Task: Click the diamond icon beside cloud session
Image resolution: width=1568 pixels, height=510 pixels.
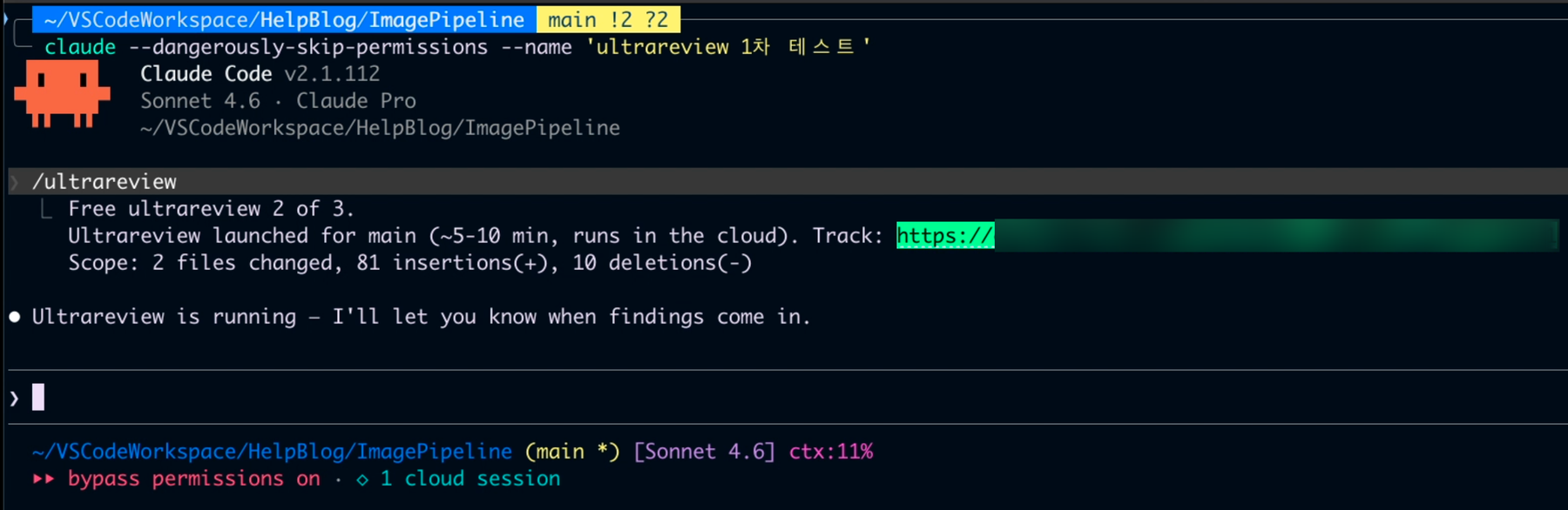Action: [362, 480]
